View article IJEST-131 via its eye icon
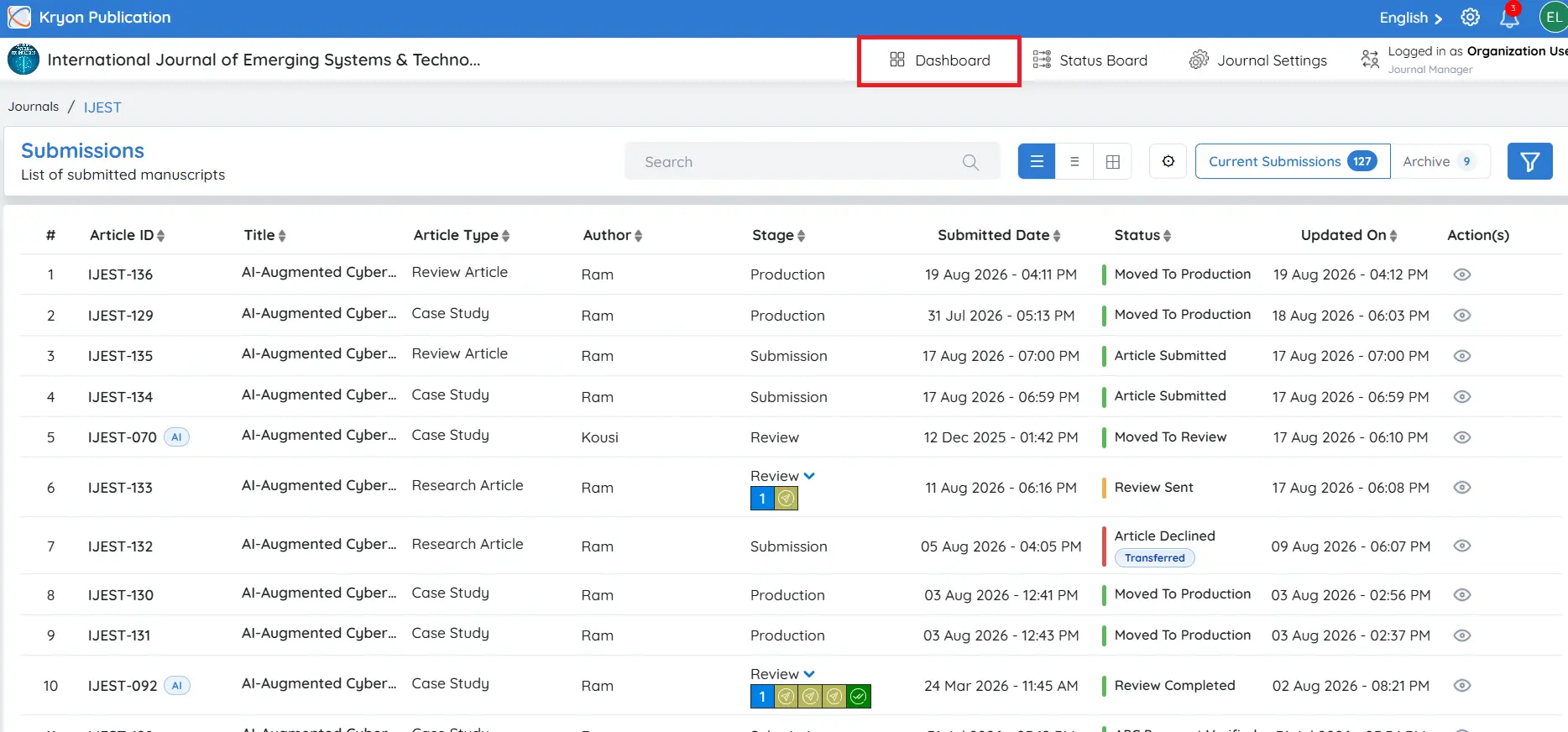This screenshot has width=1568, height=732. [x=1462, y=635]
